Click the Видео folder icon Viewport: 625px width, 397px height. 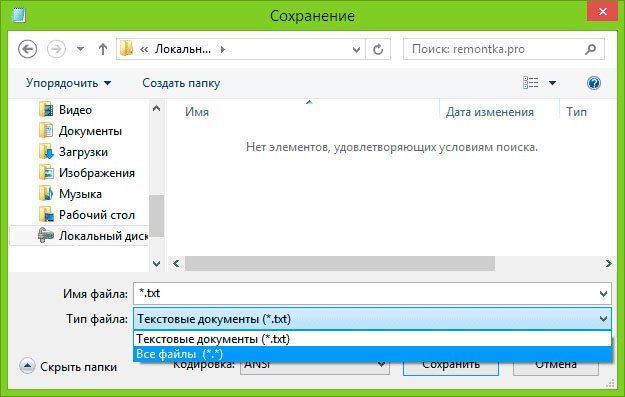(46, 110)
